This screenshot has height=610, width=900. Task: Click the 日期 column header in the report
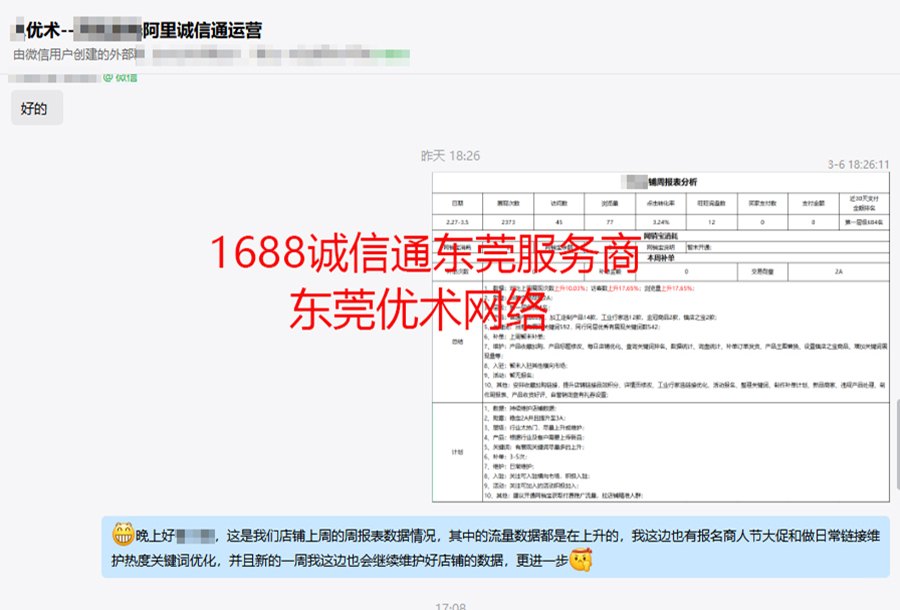pyautogui.click(x=457, y=202)
